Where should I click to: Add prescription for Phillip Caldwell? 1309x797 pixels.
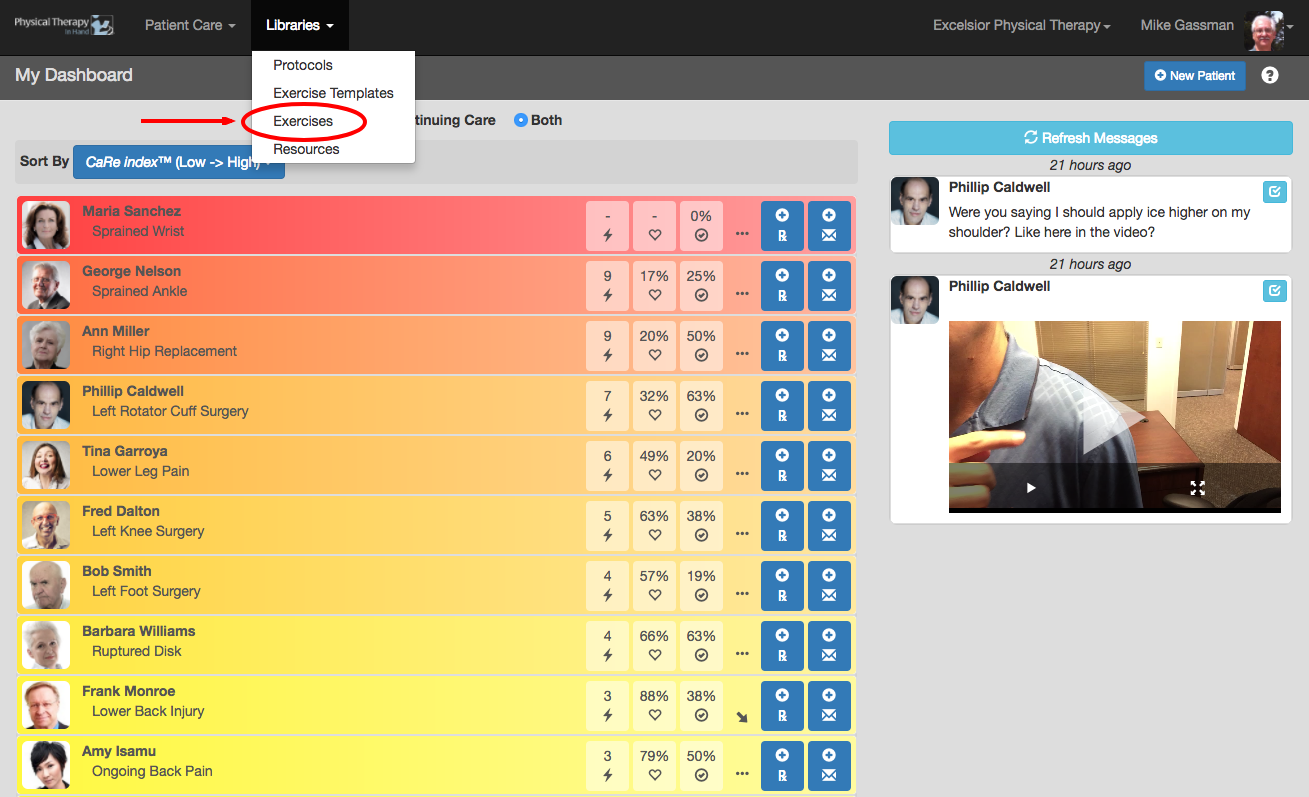tap(782, 405)
